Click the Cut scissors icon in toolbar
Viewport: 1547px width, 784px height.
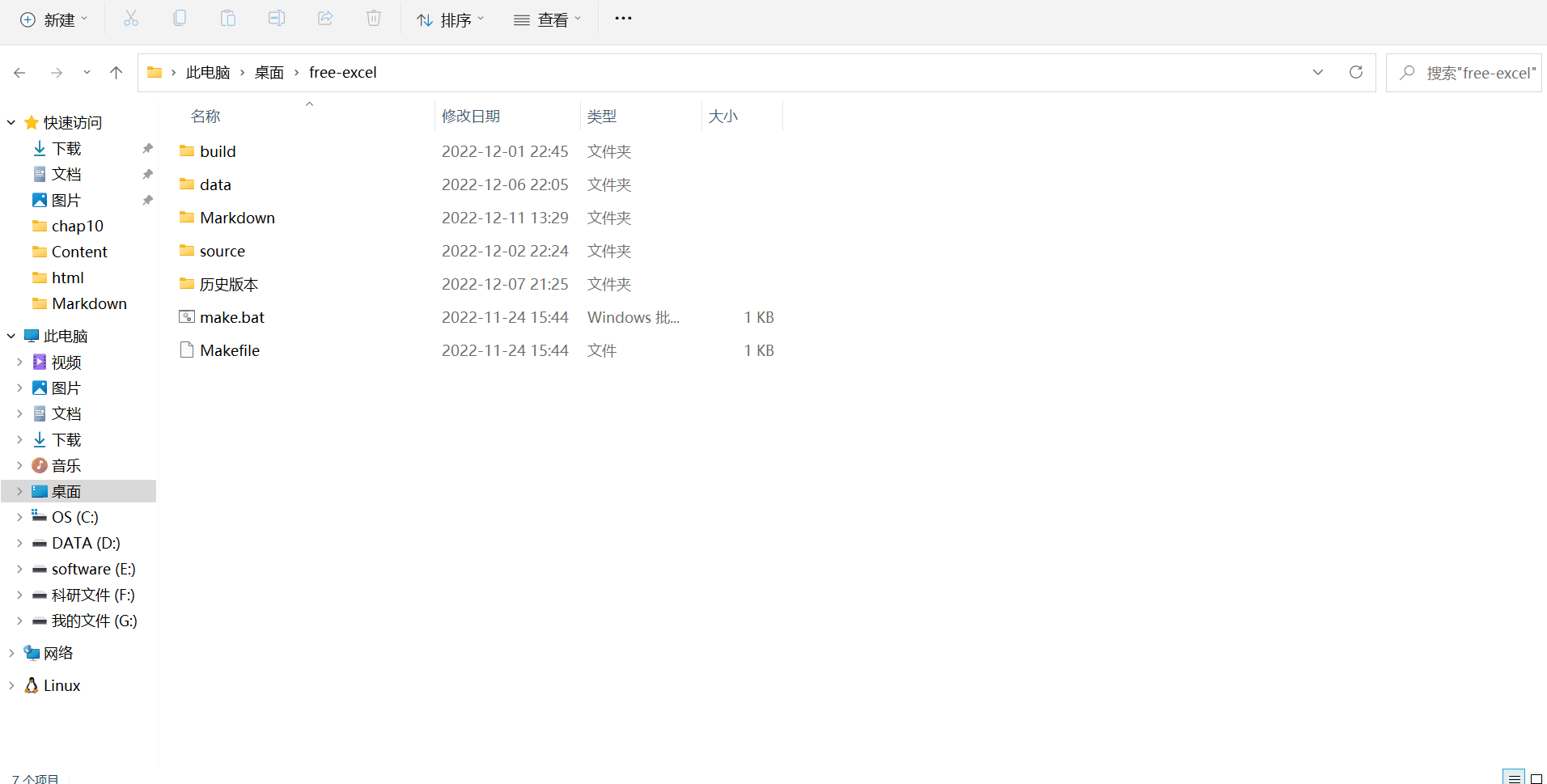coord(131,19)
